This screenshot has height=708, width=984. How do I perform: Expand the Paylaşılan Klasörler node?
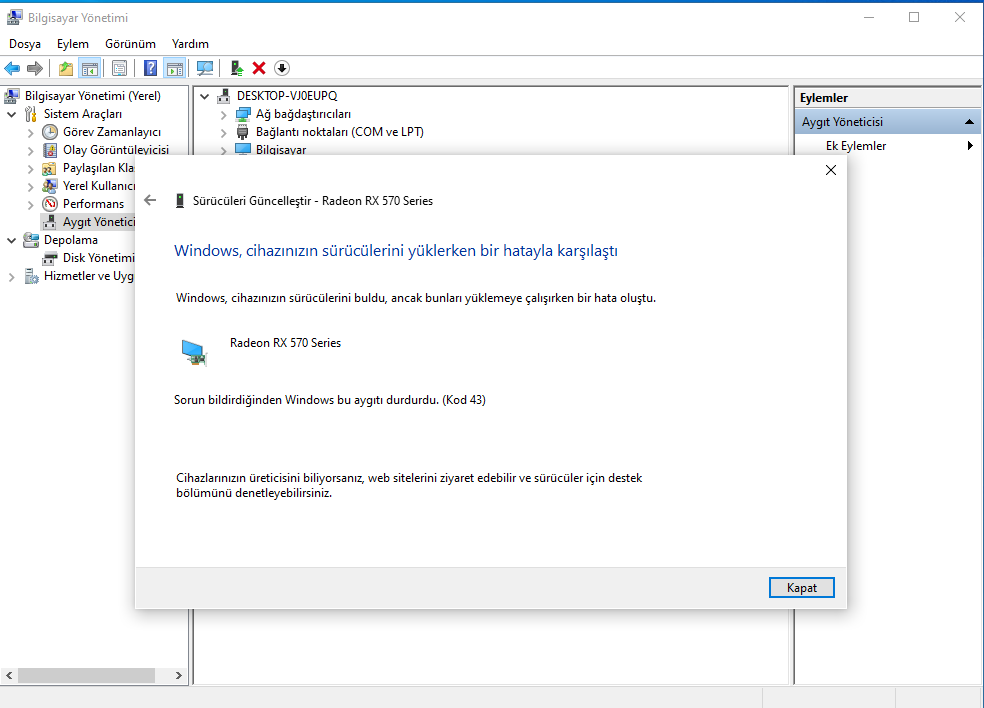click(30, 168)
